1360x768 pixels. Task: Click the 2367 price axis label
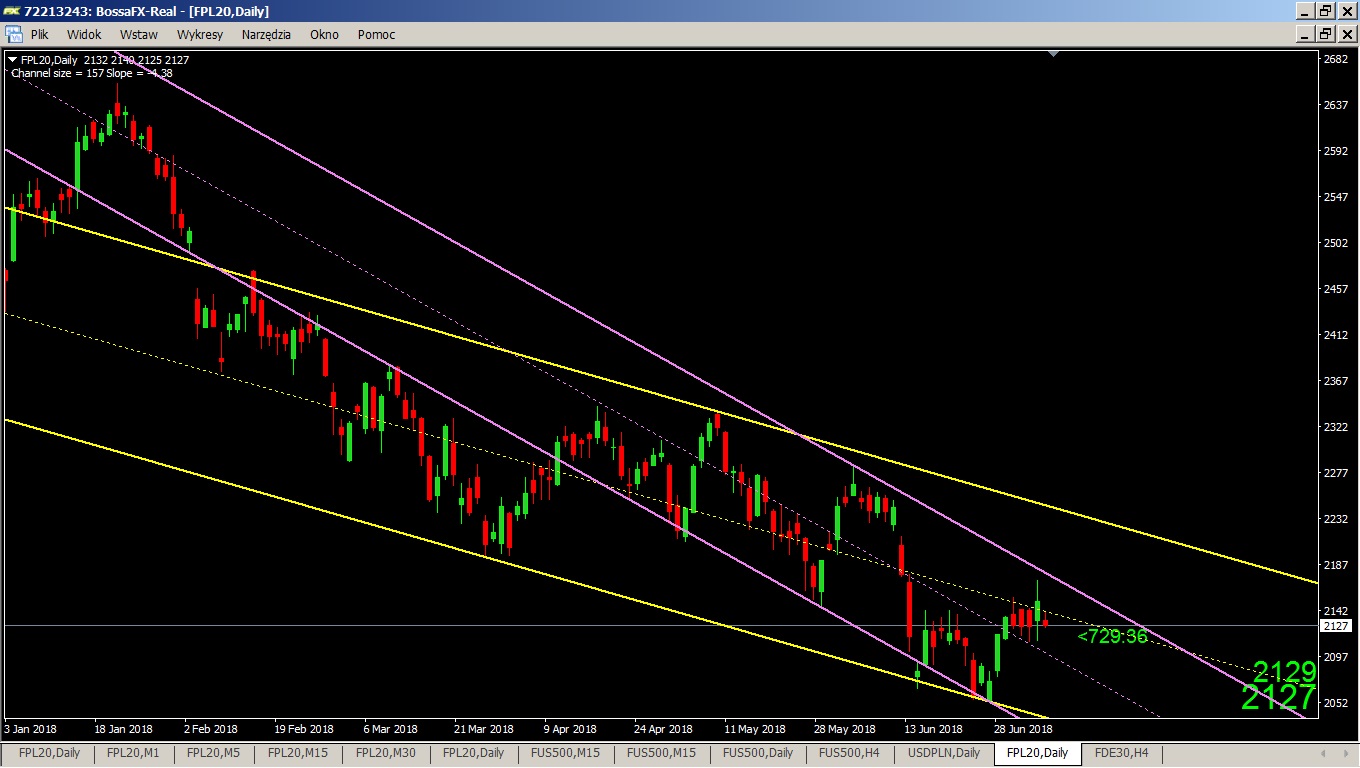pyautogui.click(x=1336, y=381)
